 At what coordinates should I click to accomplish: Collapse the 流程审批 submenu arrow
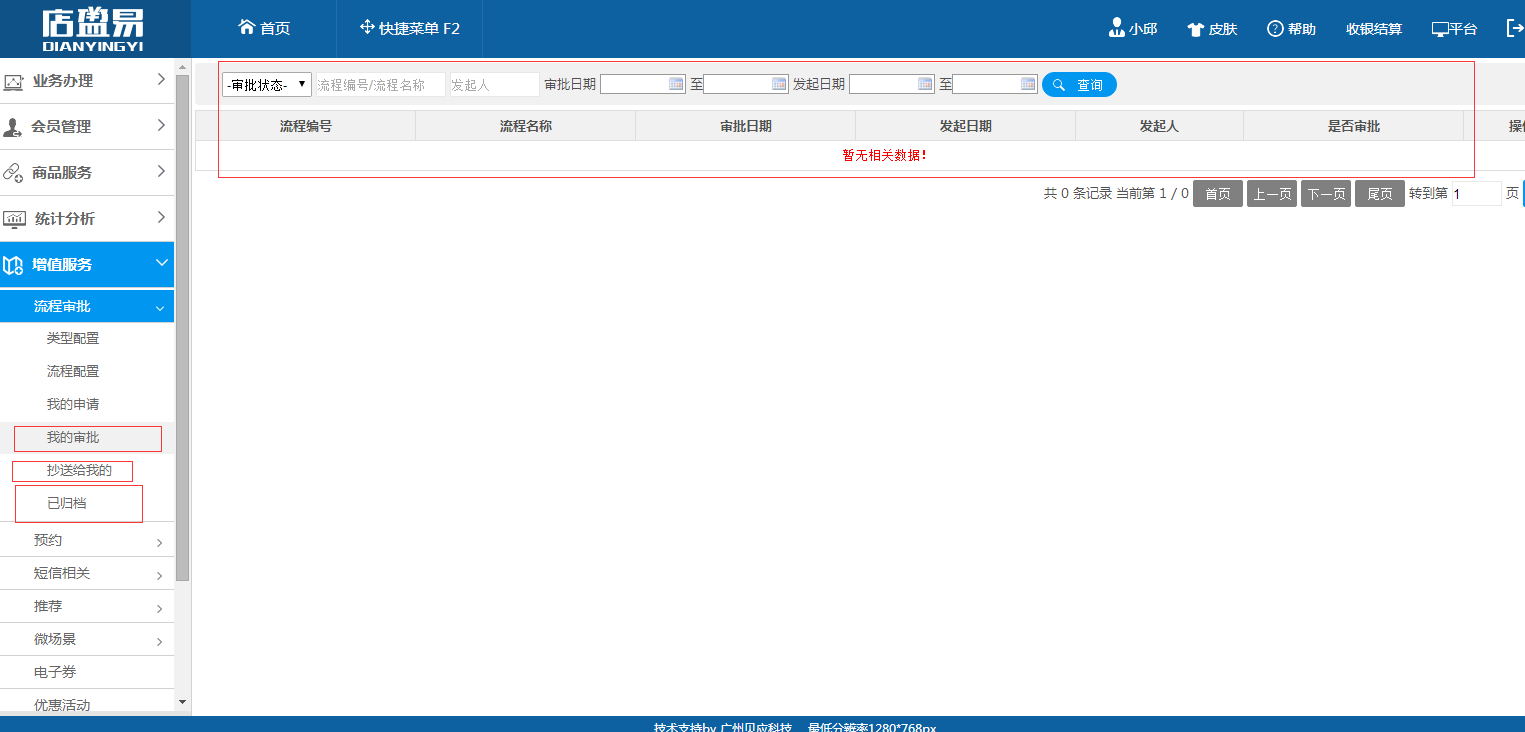pos(160,308)
